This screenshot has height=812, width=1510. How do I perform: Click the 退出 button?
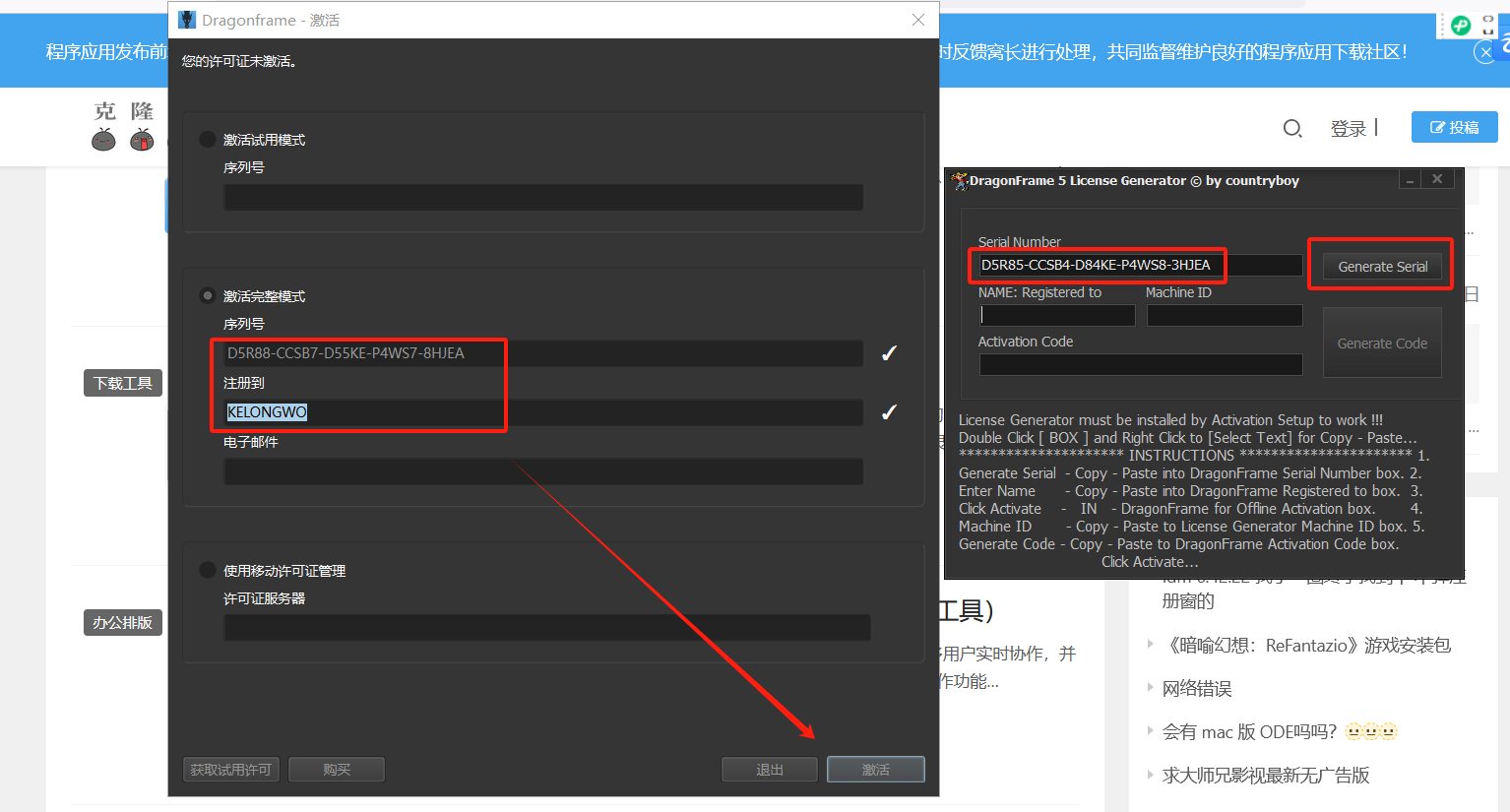point(770,770)
